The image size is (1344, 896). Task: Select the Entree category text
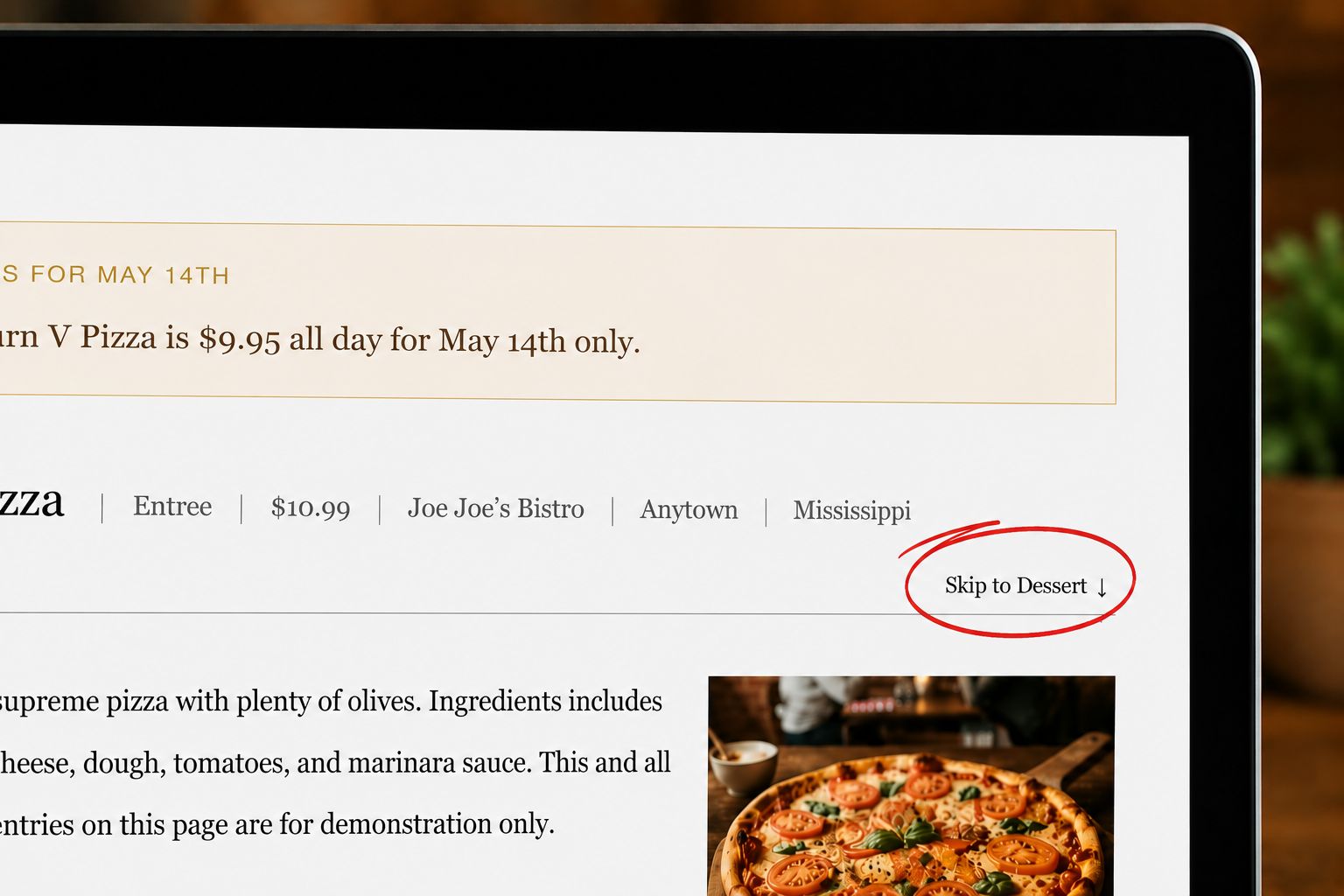tap(172, 506)
